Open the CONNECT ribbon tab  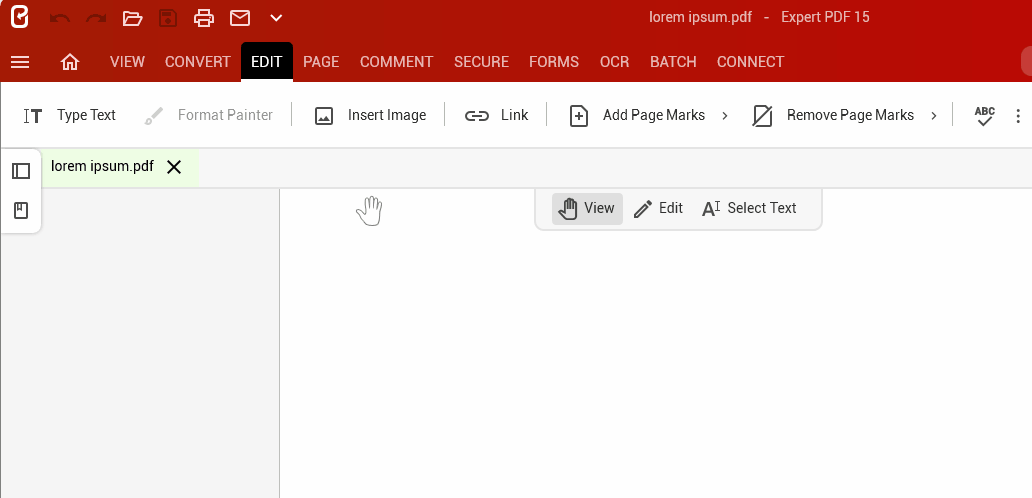tap(750, 62)
